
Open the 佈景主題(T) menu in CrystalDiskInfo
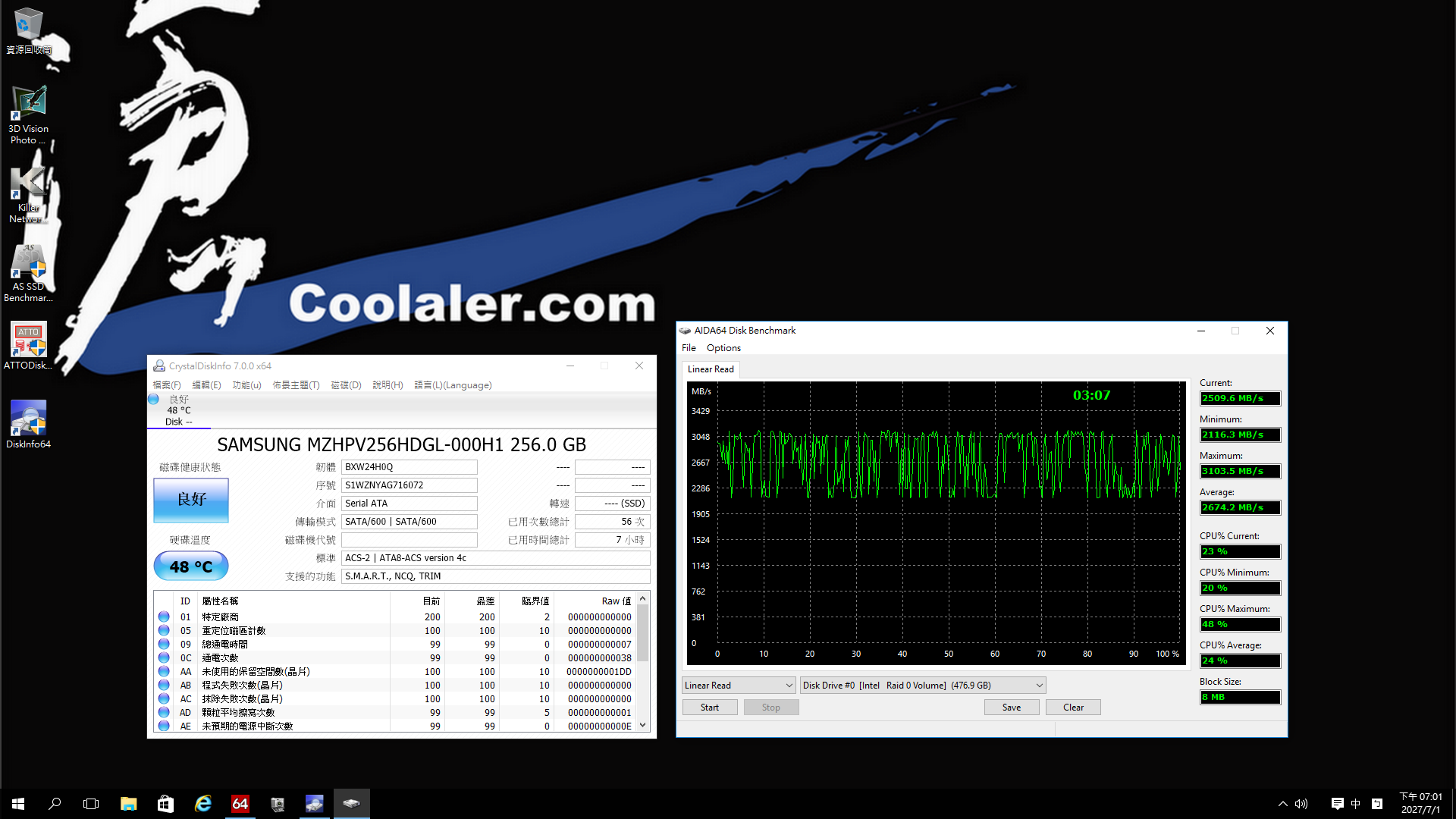(296, 385)
